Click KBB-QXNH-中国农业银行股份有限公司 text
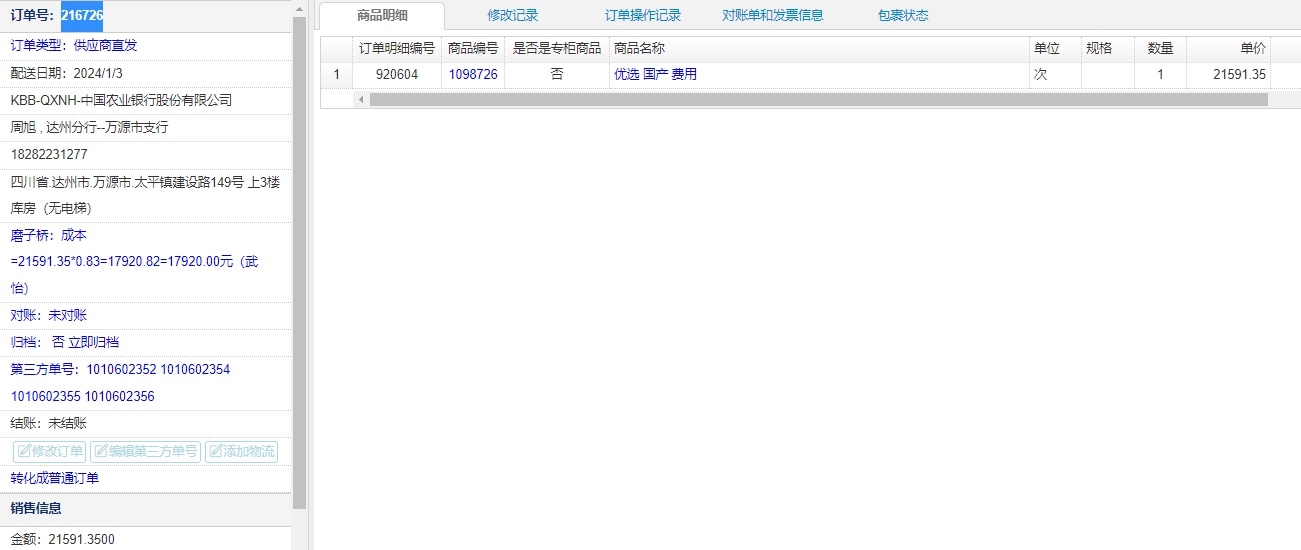The width and height of the screenshot is (1301, 550). pos(121,100)
